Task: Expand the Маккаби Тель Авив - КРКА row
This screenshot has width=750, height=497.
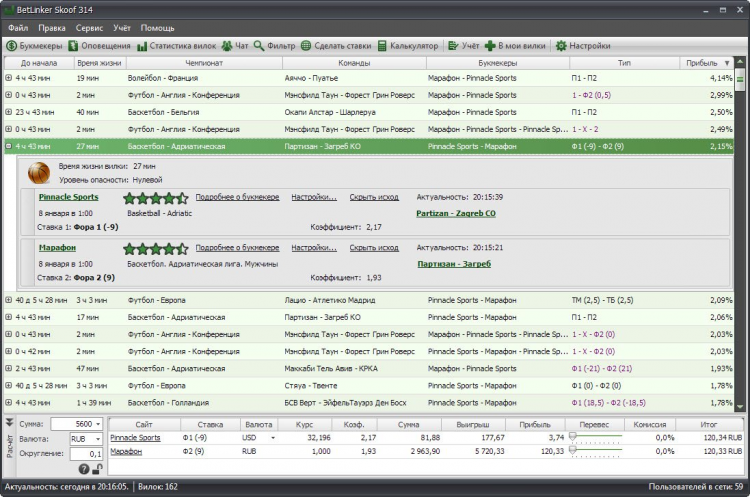Action: 8,368
